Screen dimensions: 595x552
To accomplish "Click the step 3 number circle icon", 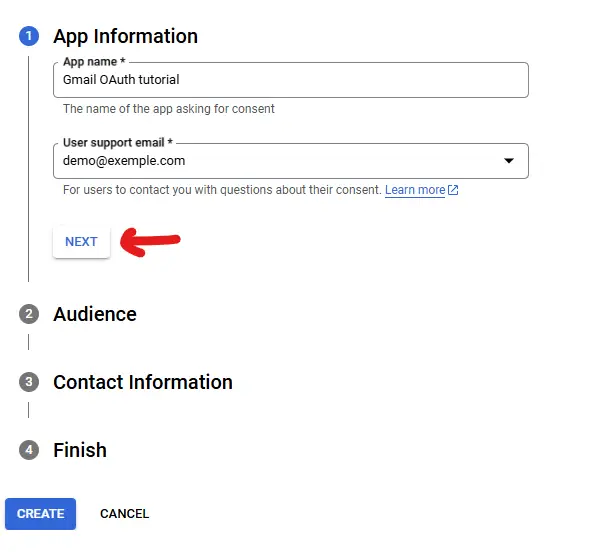I will click(29, 382).
